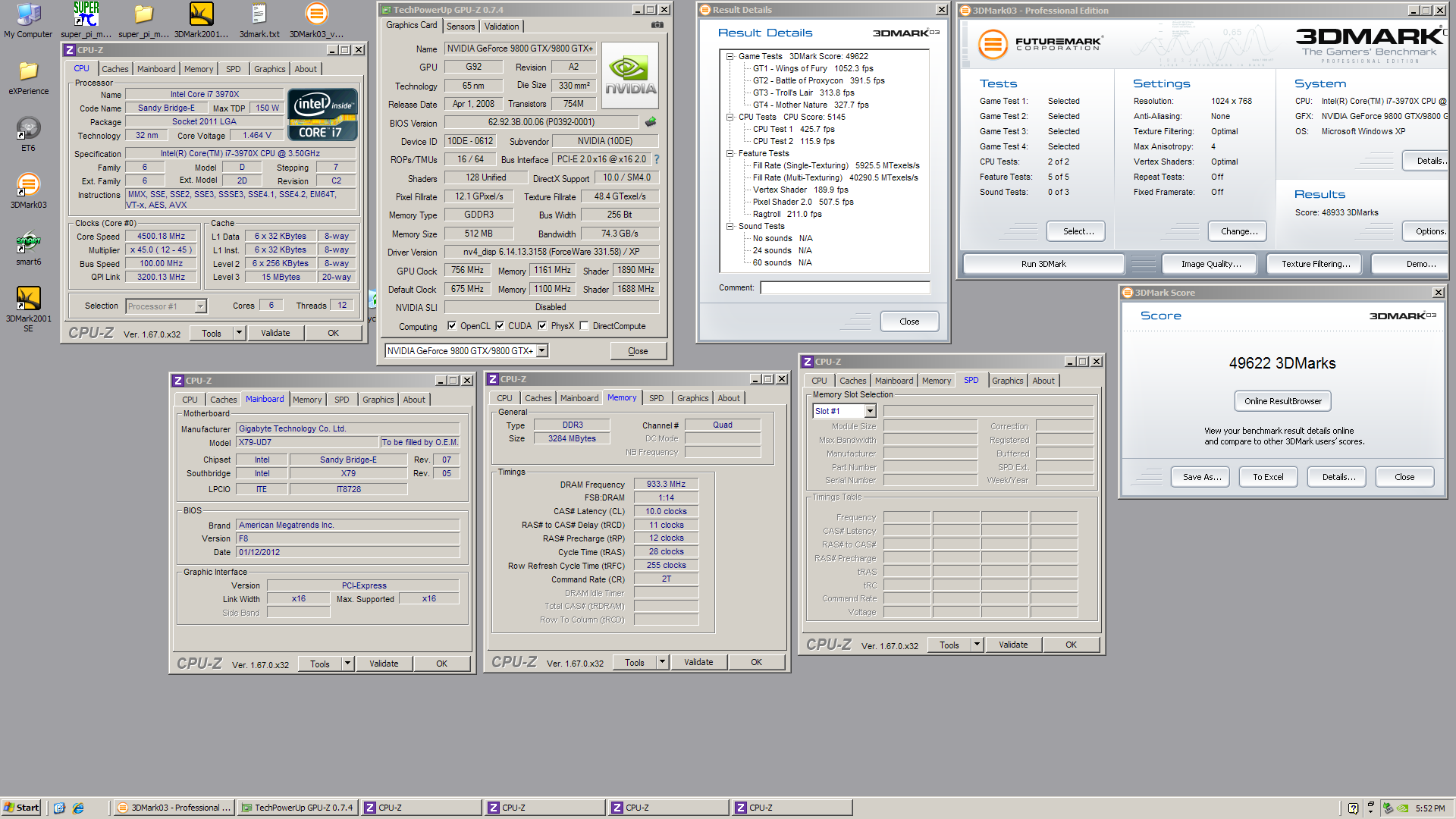Click the Futuremark logo in 3DMark03
The image size is (1456, 819).
coord(1040,44)
